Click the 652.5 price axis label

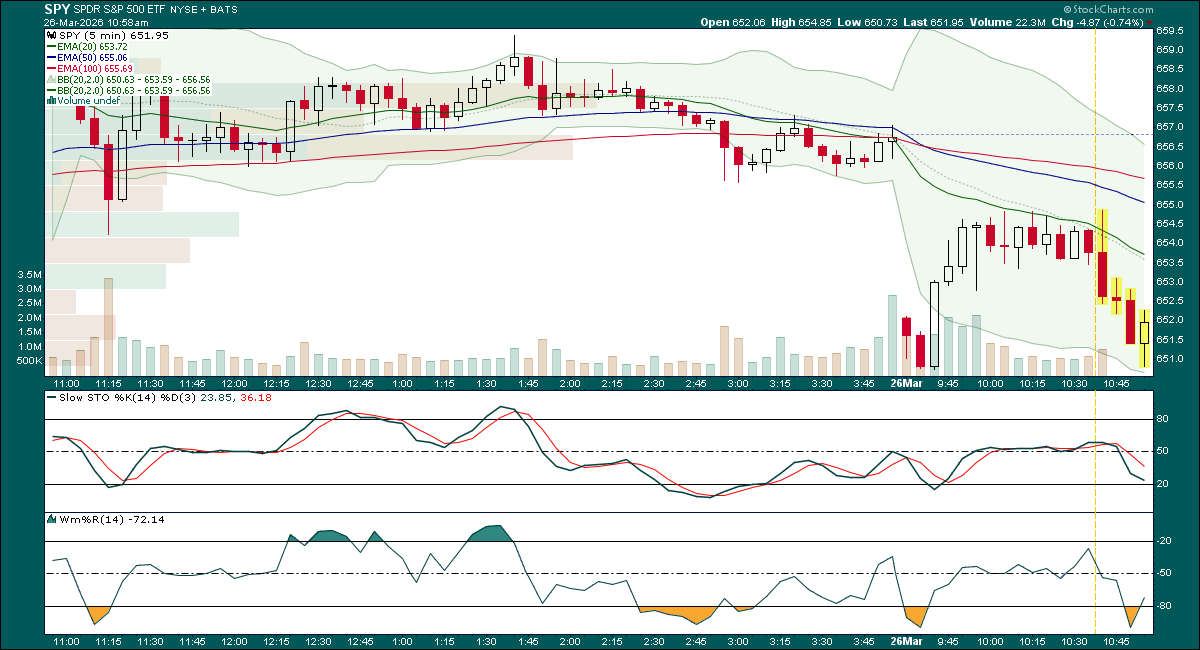pos(1172,301)
